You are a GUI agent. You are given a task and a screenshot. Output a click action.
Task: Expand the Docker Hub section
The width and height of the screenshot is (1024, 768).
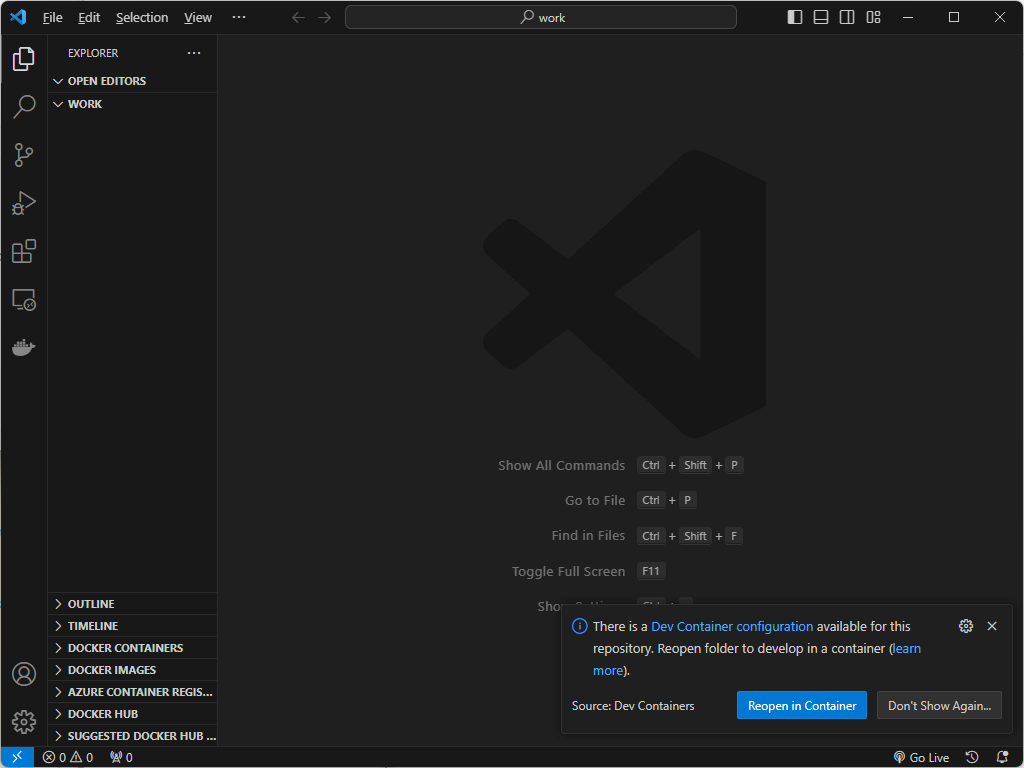133,714
